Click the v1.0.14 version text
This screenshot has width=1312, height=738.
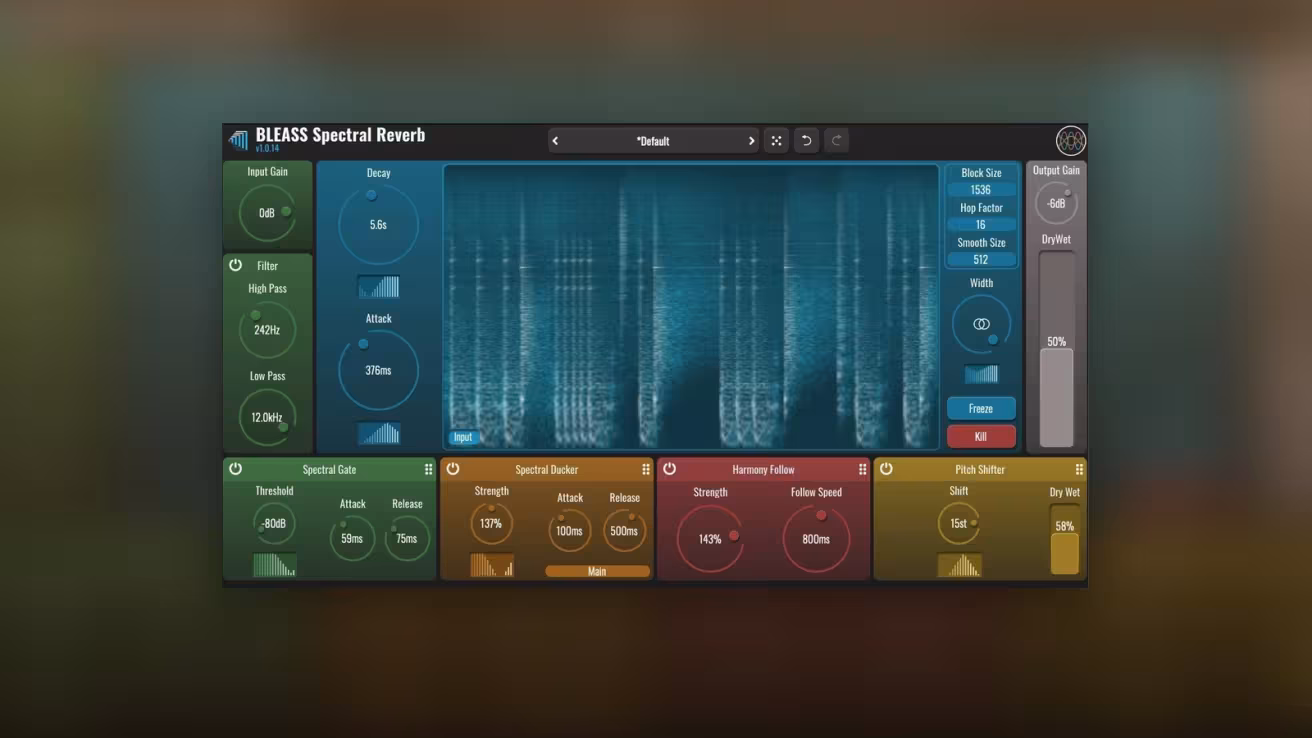[x=267, y=149]
